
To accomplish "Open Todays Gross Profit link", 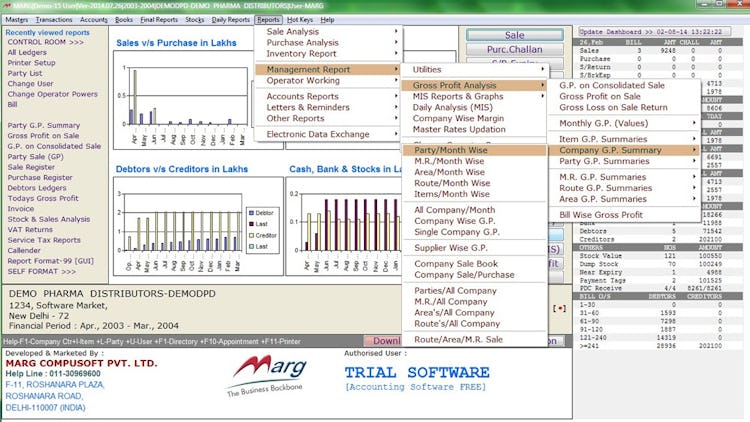I will pos(43,198).
